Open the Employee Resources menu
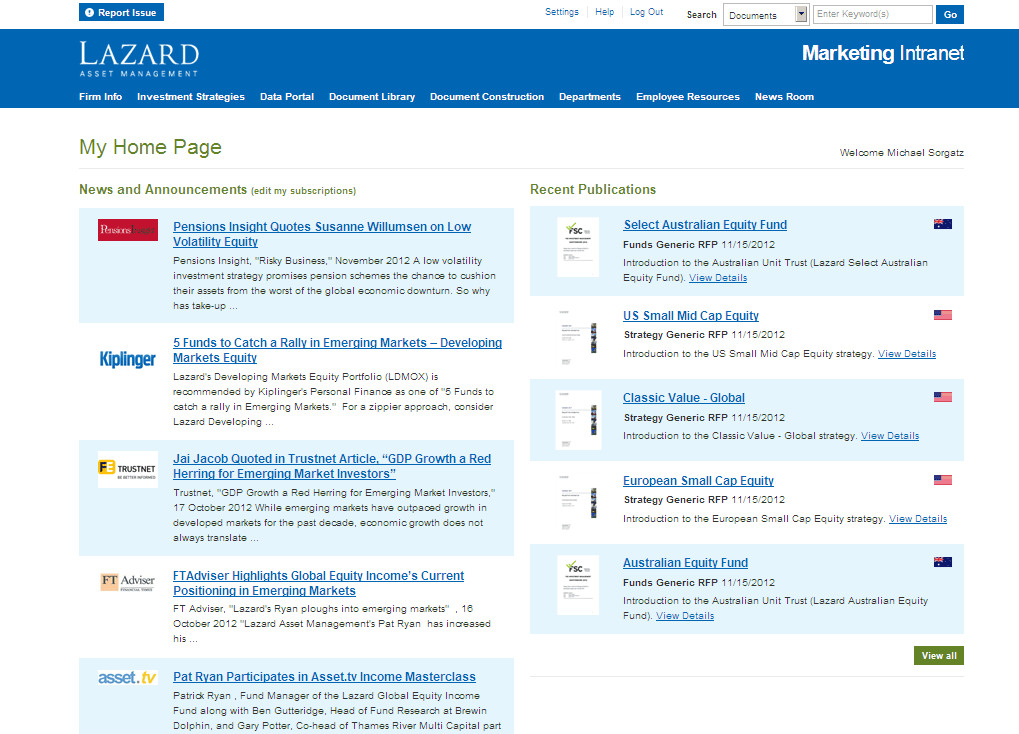The width and height of the screenshot is (1019, 734). point(688,96)
